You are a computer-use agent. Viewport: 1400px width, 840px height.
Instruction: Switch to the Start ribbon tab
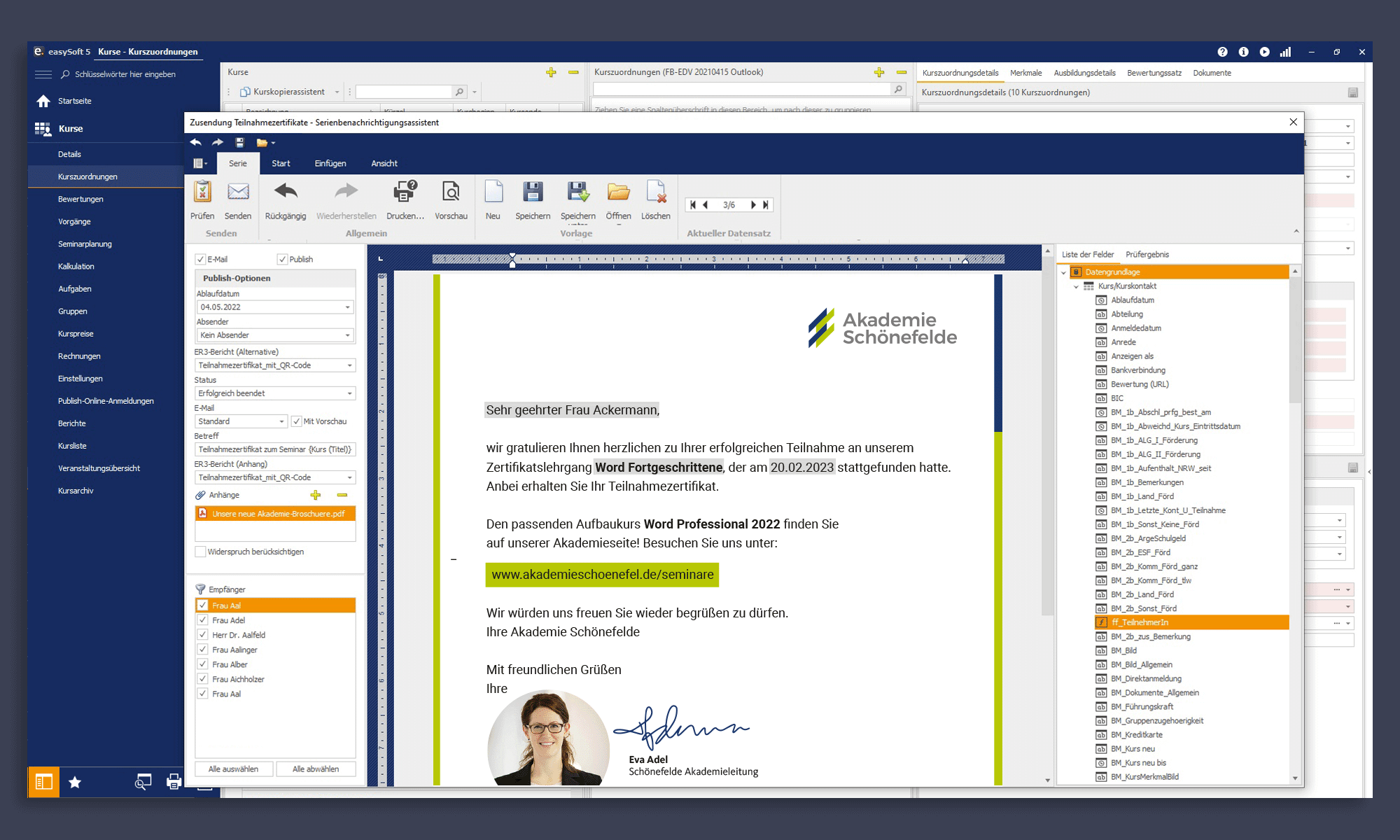click(281, 163)
